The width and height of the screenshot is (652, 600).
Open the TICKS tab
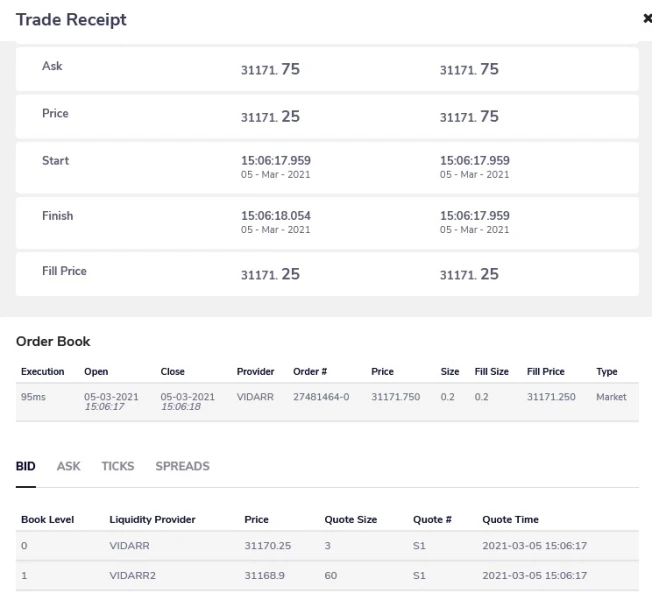pos(118,466)
